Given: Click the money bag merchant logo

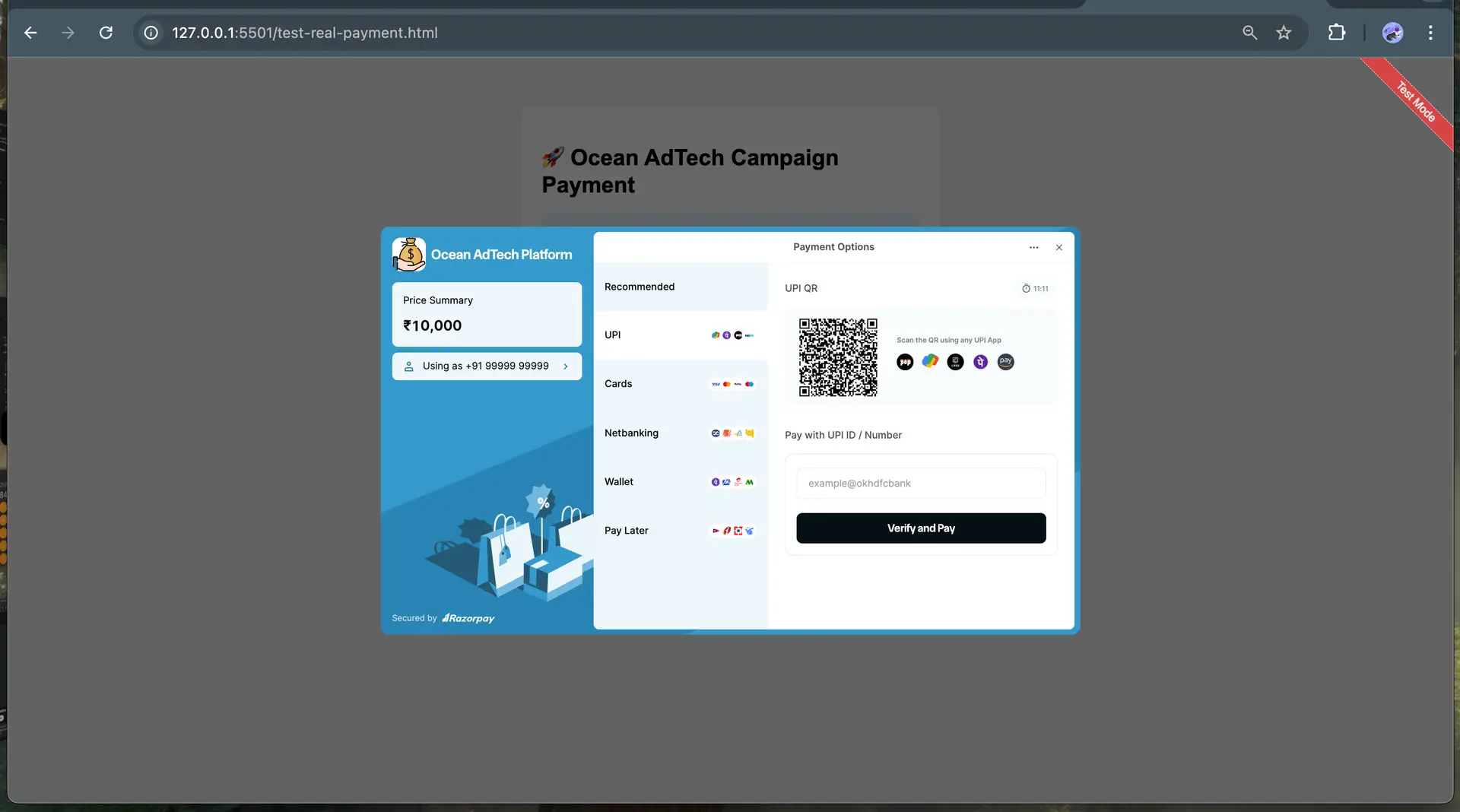Looking at the screenshot, I should (409, 255).
